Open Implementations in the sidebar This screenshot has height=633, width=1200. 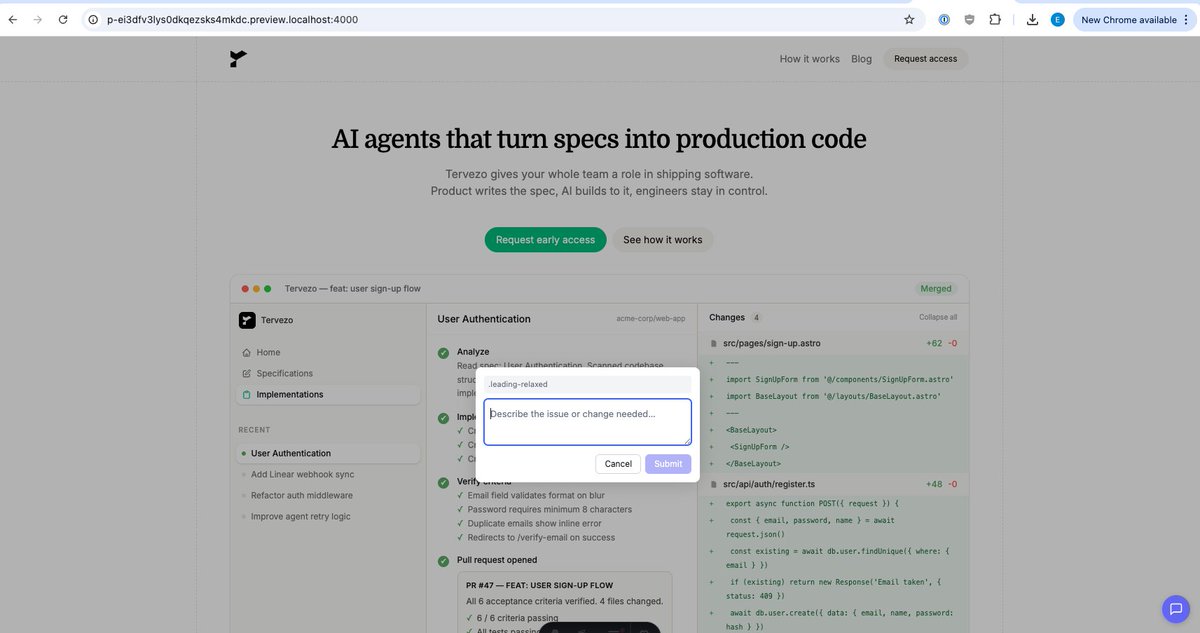(x=328, y=394)
